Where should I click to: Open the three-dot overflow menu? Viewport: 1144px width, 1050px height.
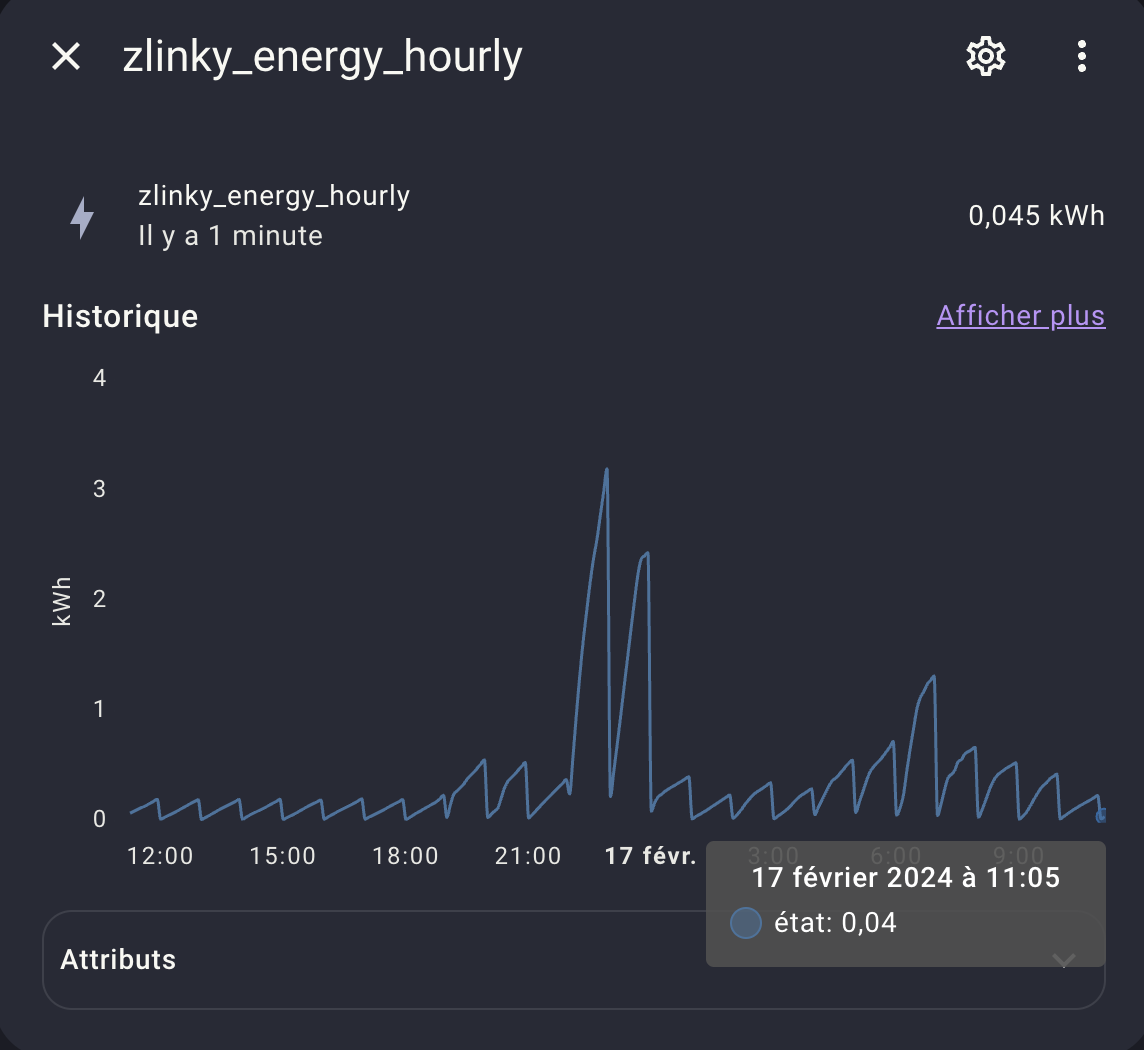[x=1081, y=57]
